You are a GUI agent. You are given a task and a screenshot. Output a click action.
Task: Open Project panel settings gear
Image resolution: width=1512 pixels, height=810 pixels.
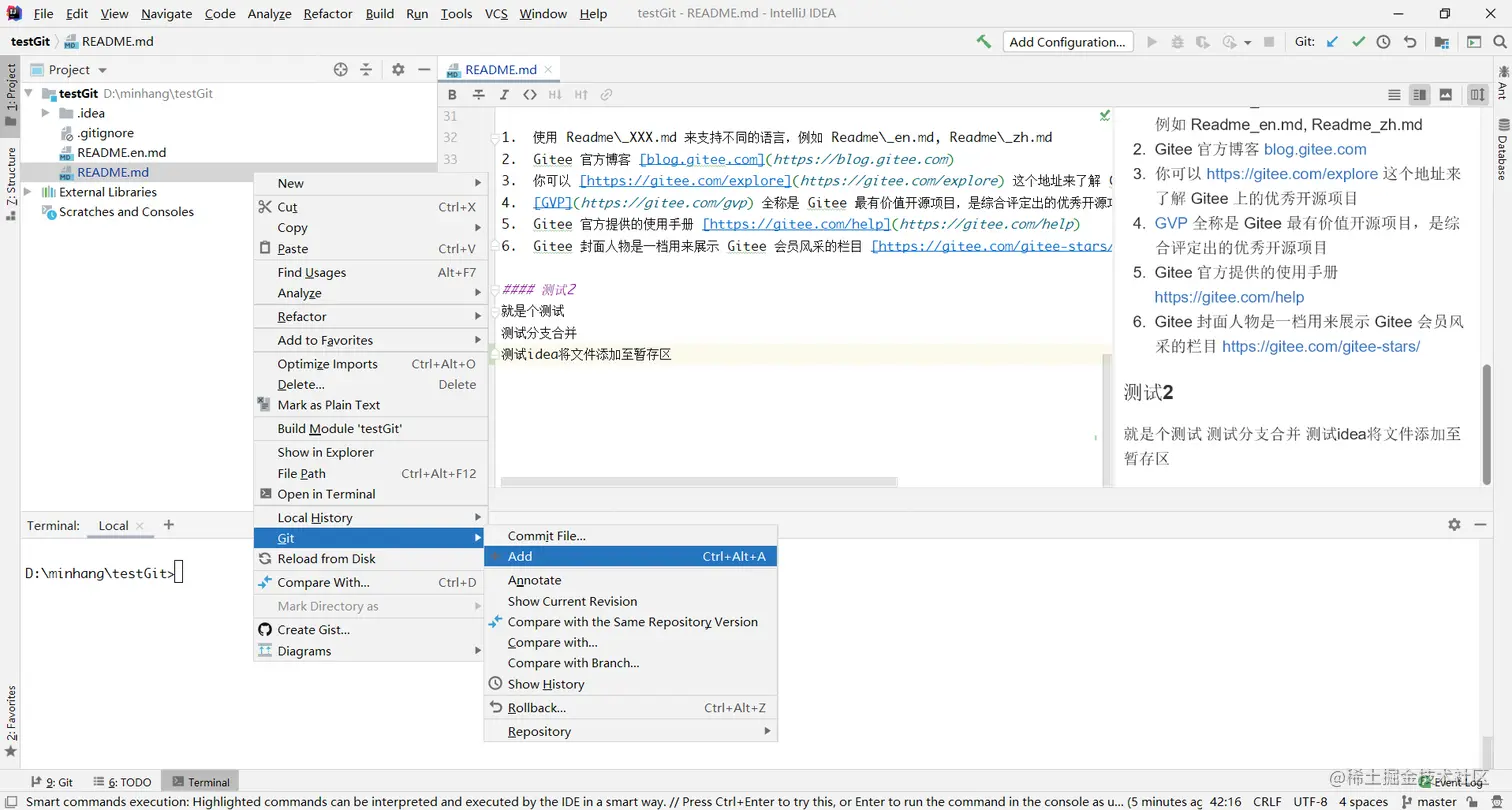(x=398, y=69)
